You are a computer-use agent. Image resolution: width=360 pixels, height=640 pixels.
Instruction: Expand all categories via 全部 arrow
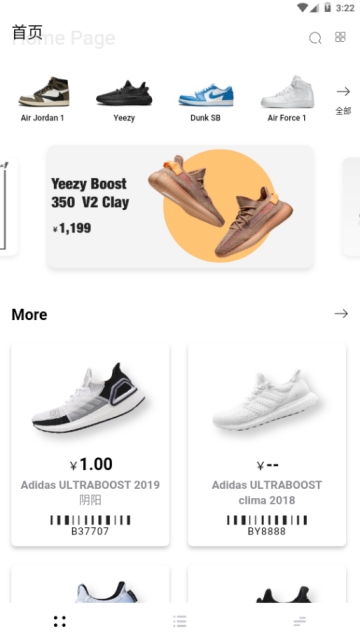[x=343, y=100]
